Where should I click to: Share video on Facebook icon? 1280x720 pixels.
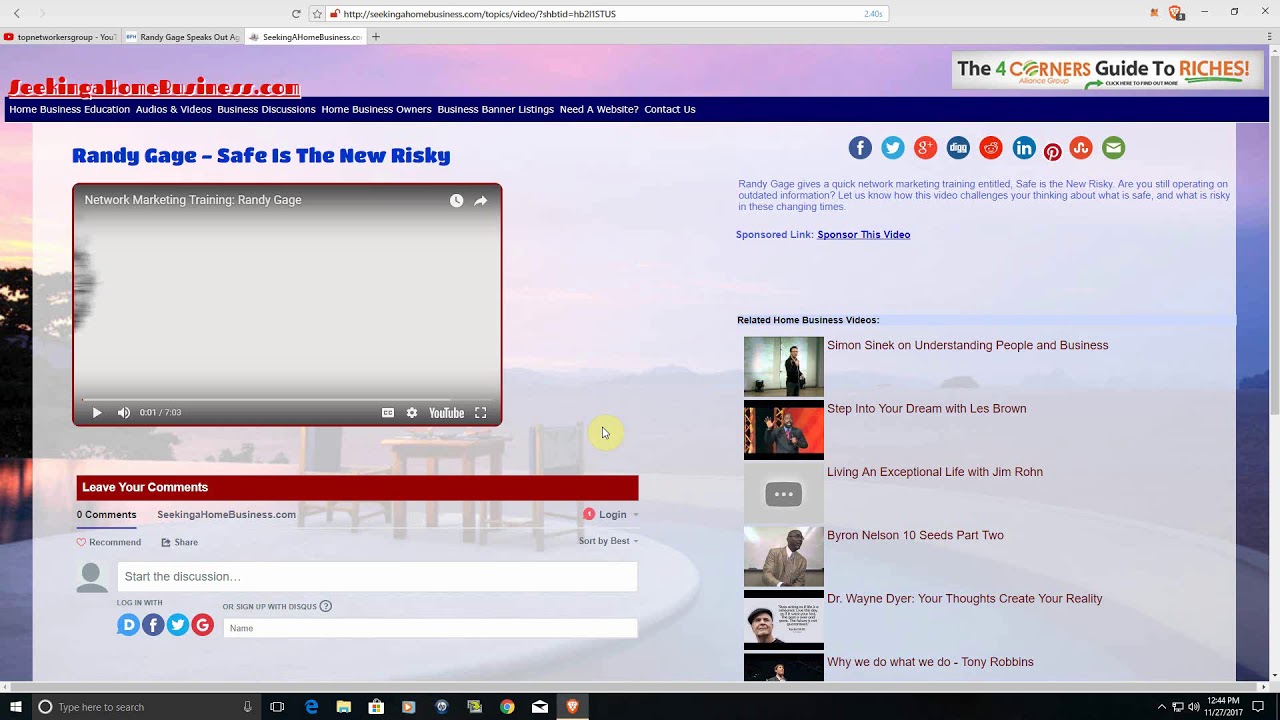860,148
